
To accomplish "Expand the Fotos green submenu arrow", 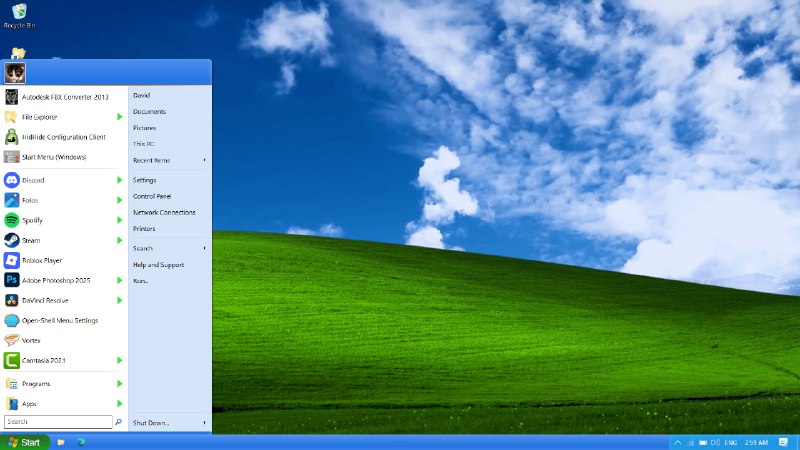I will (x=119, y=200).
